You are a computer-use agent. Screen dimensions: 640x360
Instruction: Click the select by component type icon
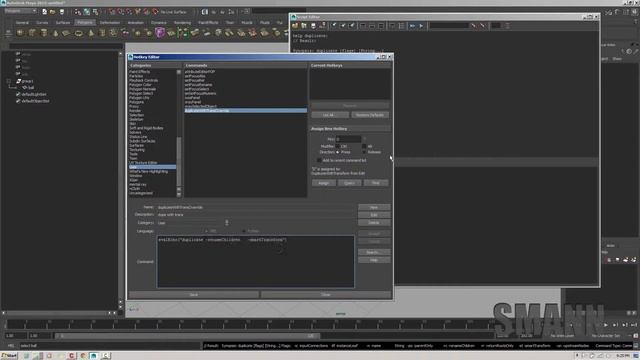tap(96, 12)
